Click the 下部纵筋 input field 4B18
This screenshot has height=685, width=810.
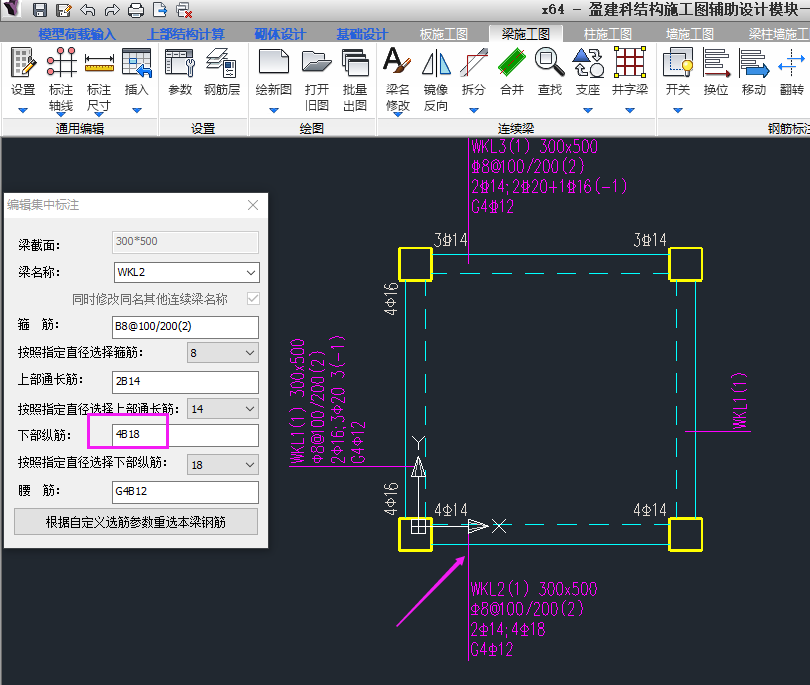coord(185,435)
